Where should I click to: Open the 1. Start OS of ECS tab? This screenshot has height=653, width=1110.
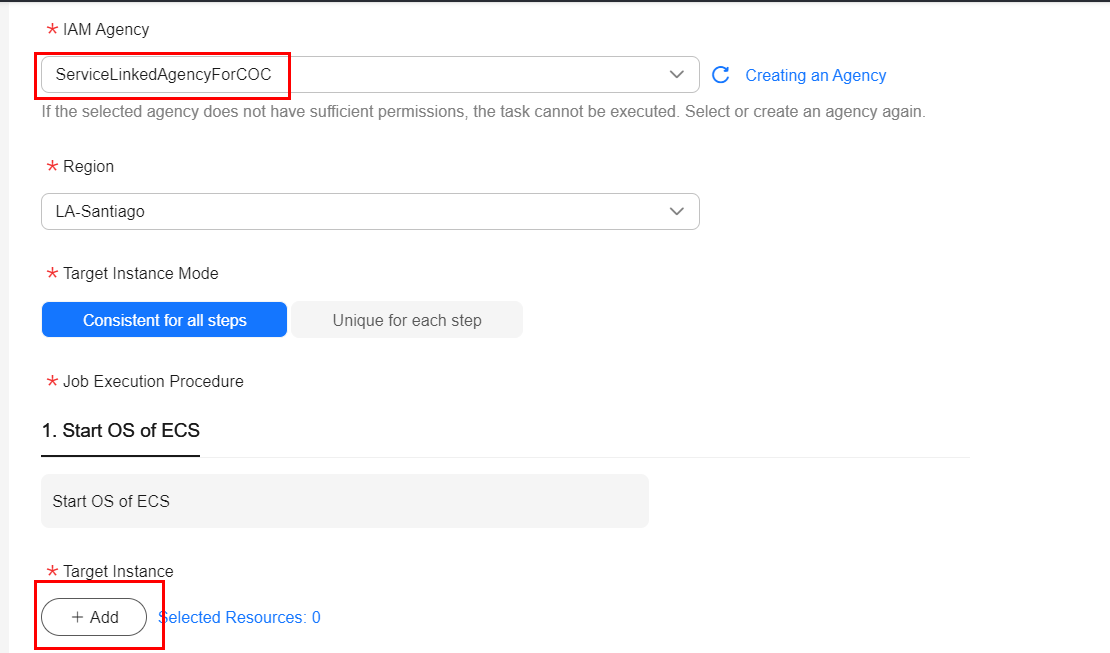(121, 431)
